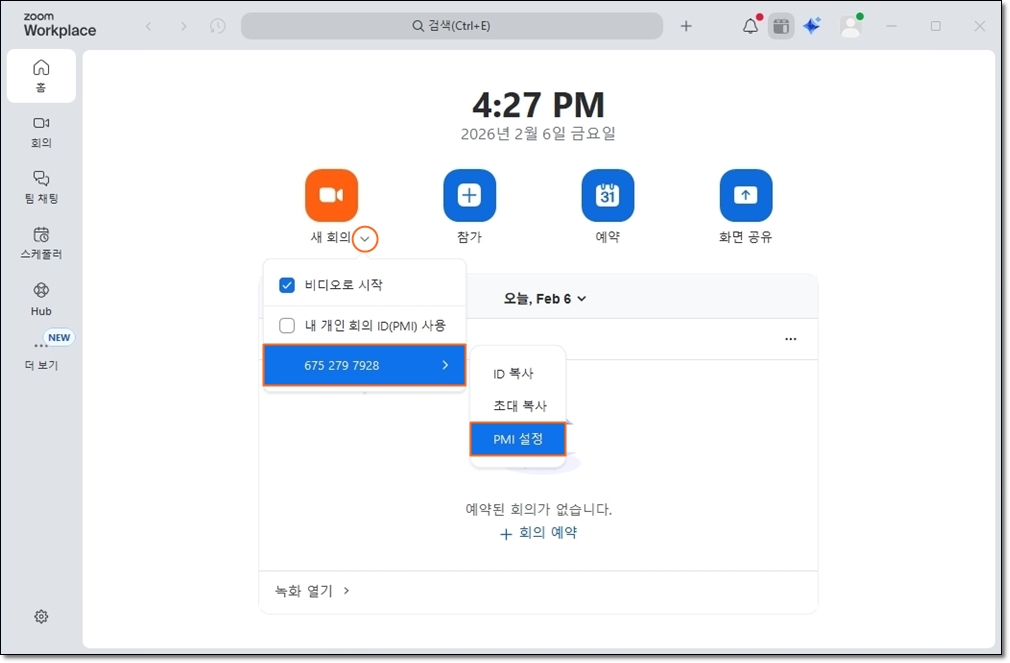Choose 초대 복사 in the submenu

point(520,406)
